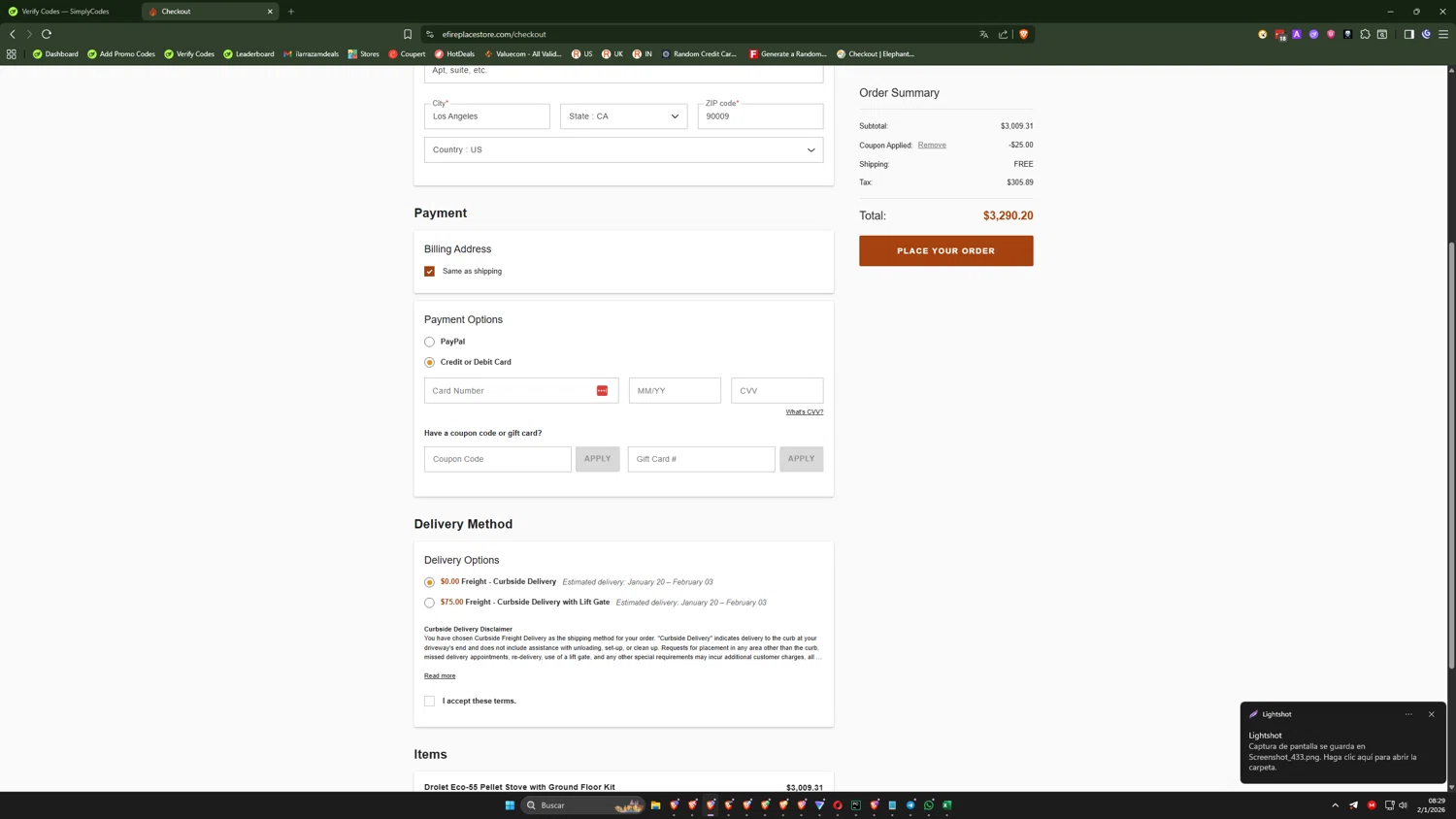Open Telegram from the taskbar

(910, 804)
